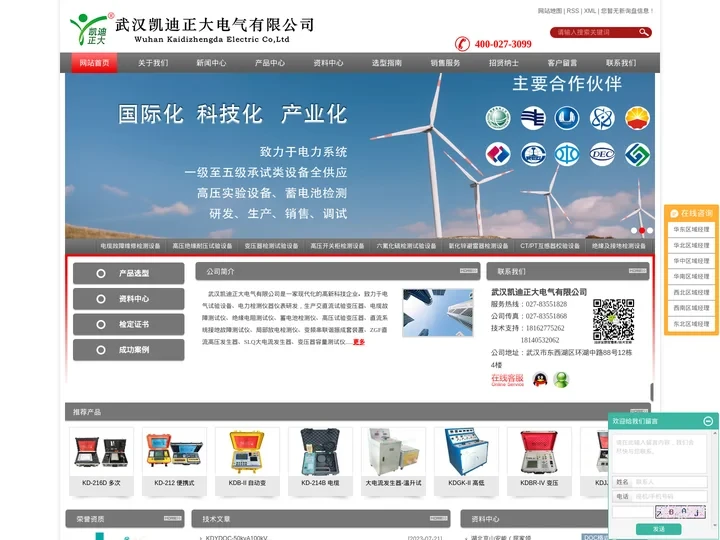This screenshot has width=720, height=540.
Task: Open the green person online service icon
Action: pos(561,380)
